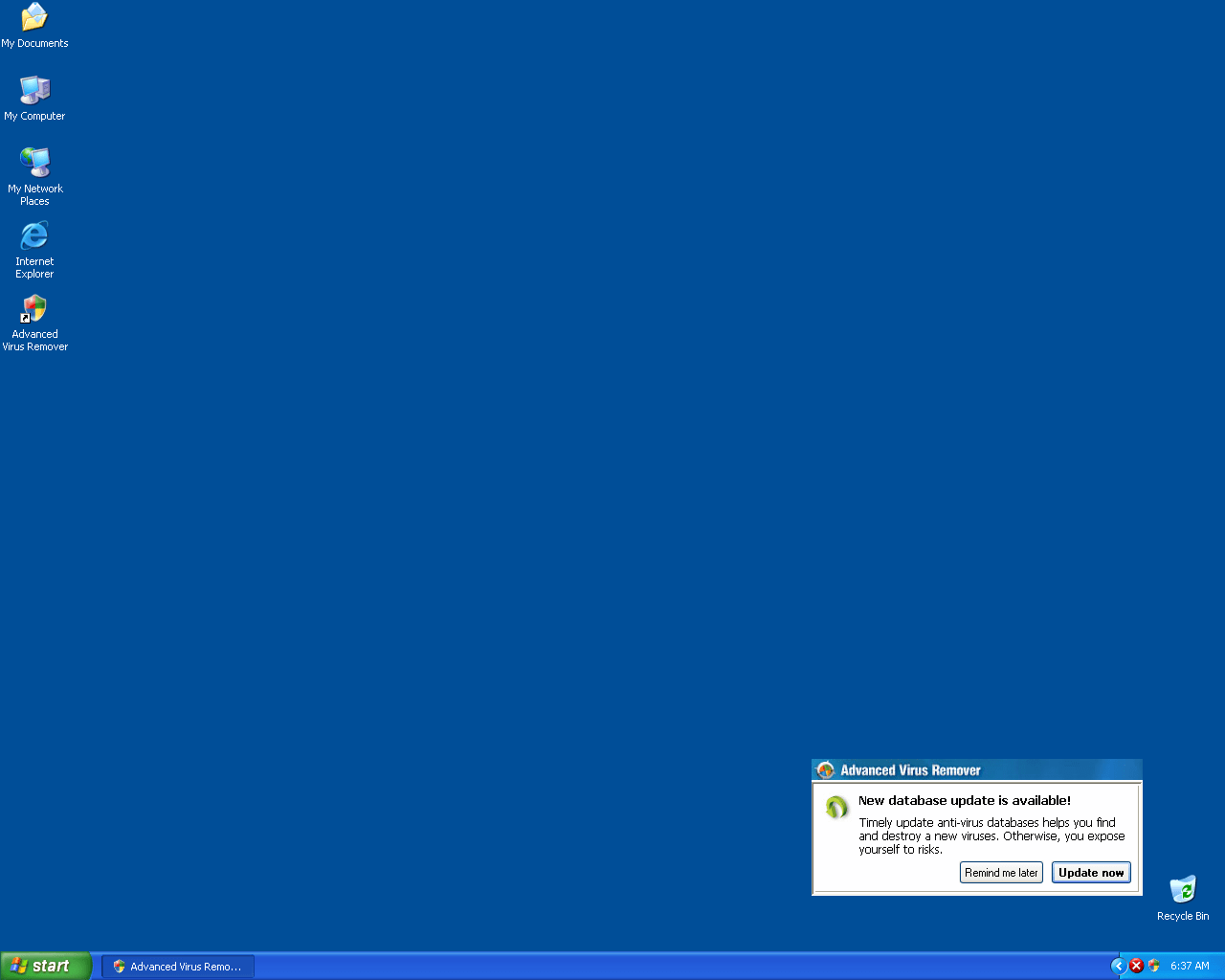The height and width of the screenshot is (980, 1225).
Task: Click the logo icon in popup title bar
Action: pyautogui.click(x=826, y=770)
